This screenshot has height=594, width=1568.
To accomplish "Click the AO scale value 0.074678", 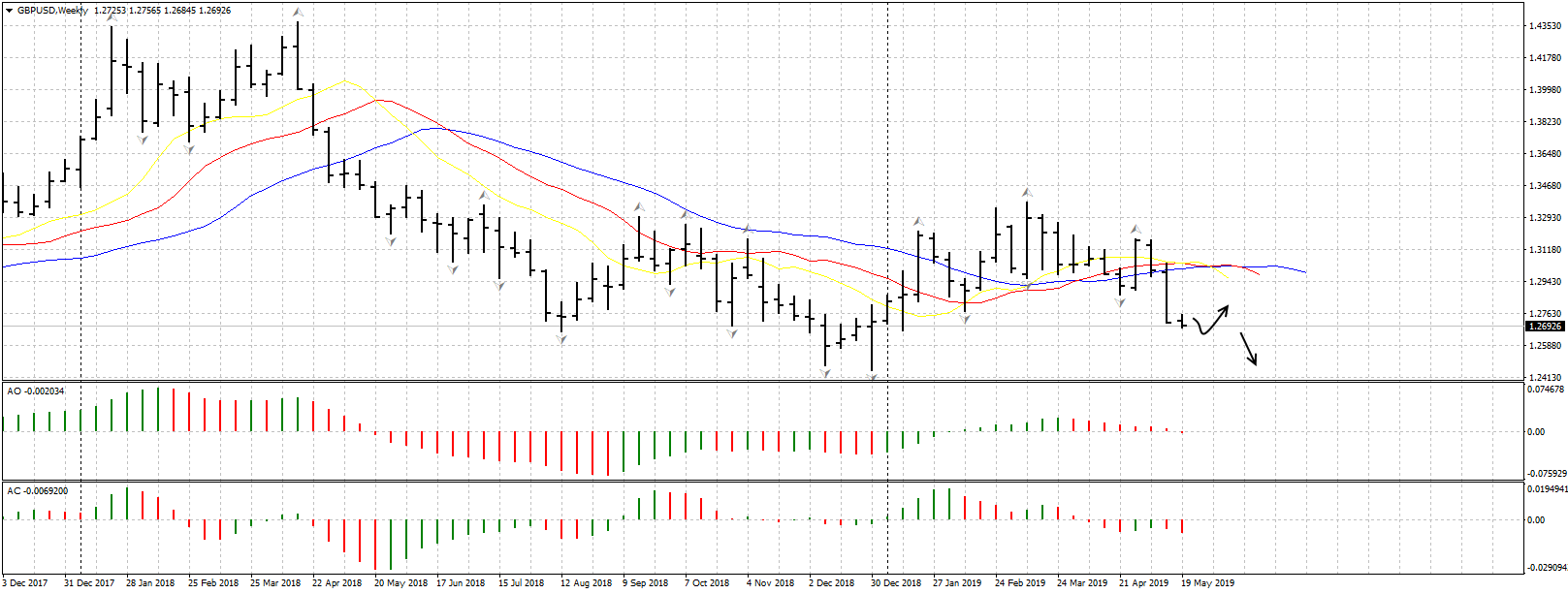I will 1546,390.
